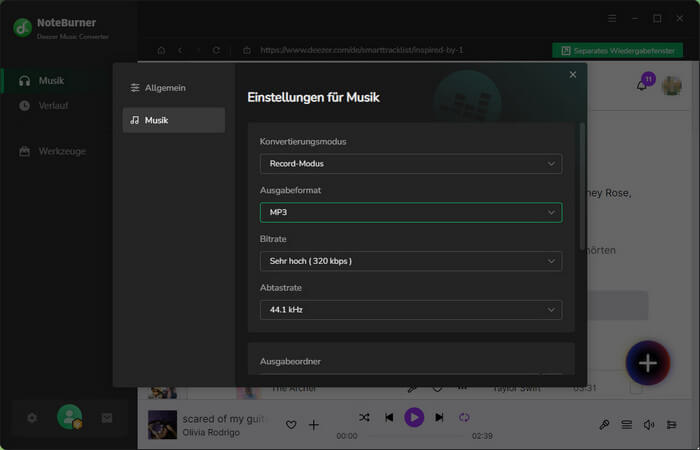Open the notifications bell icon

coord(642,85)
